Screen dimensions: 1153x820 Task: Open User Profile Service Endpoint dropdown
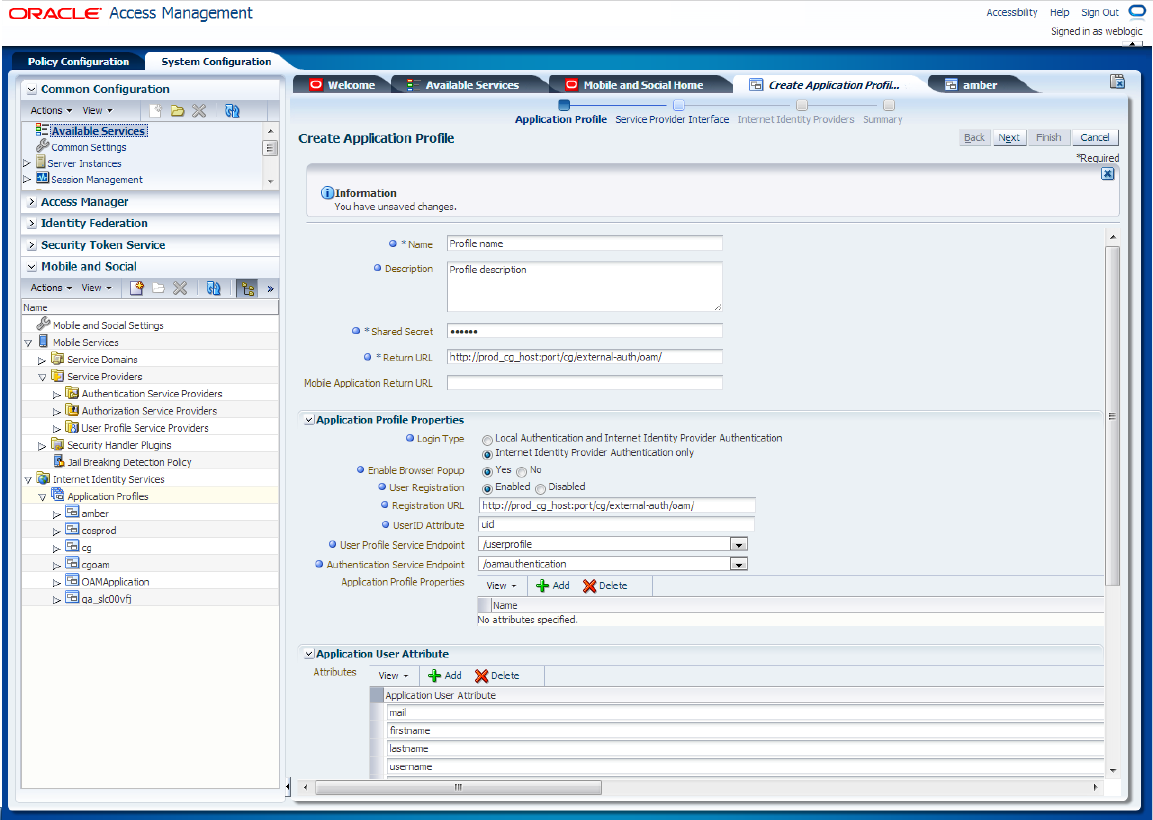[x=738, y=544]
